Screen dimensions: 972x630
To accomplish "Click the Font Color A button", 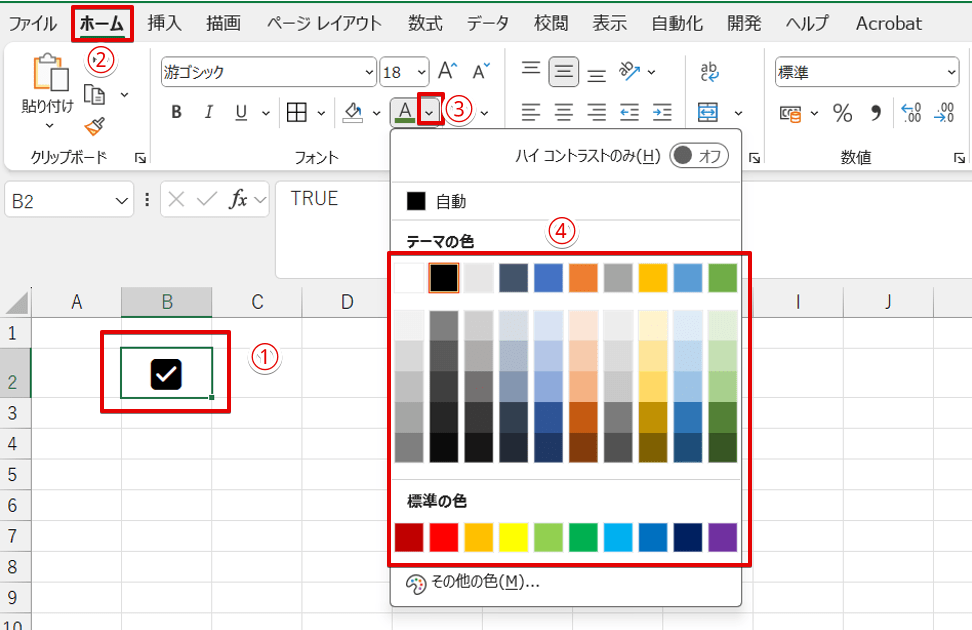I will pyautogui.click(x=405, y=112).
